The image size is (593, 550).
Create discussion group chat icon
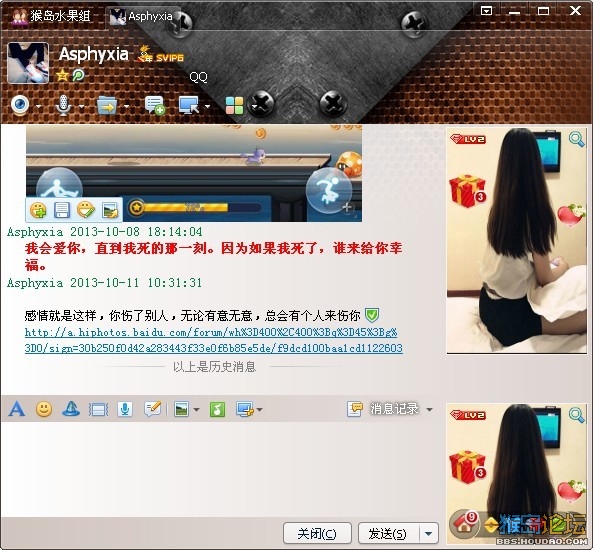[154, 105]
